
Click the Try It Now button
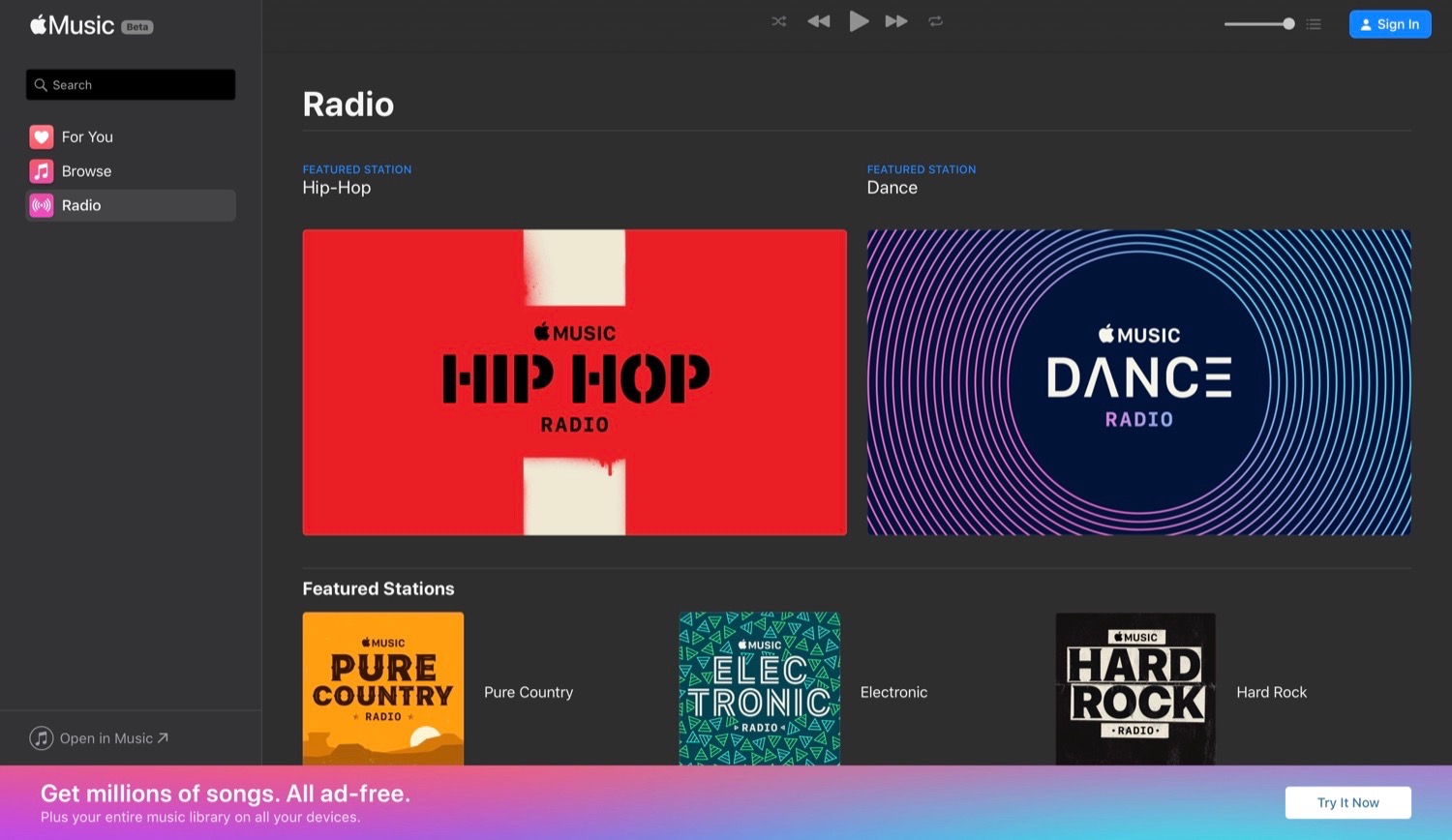tap(1348, 802)
